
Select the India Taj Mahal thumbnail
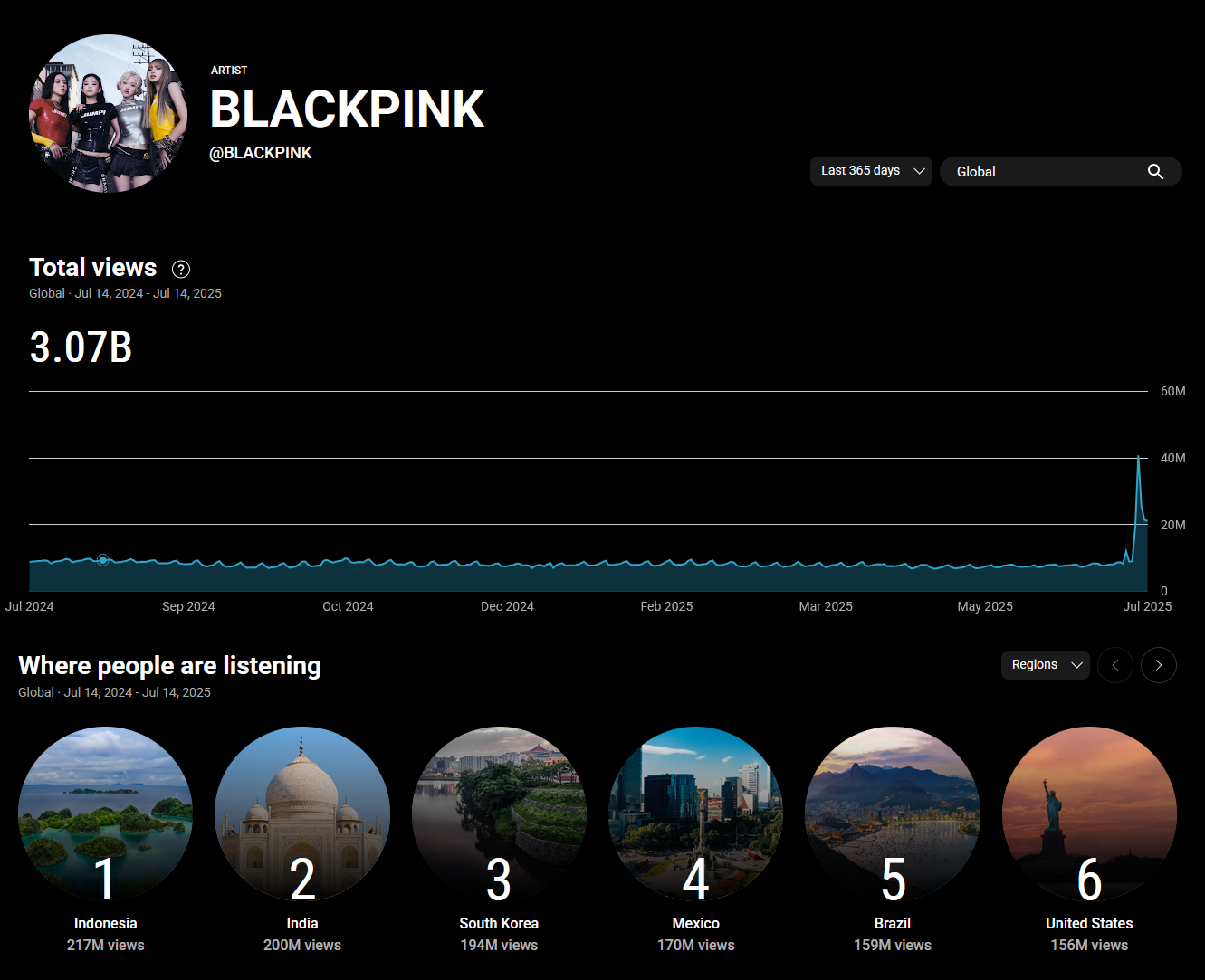pos(302,814)
